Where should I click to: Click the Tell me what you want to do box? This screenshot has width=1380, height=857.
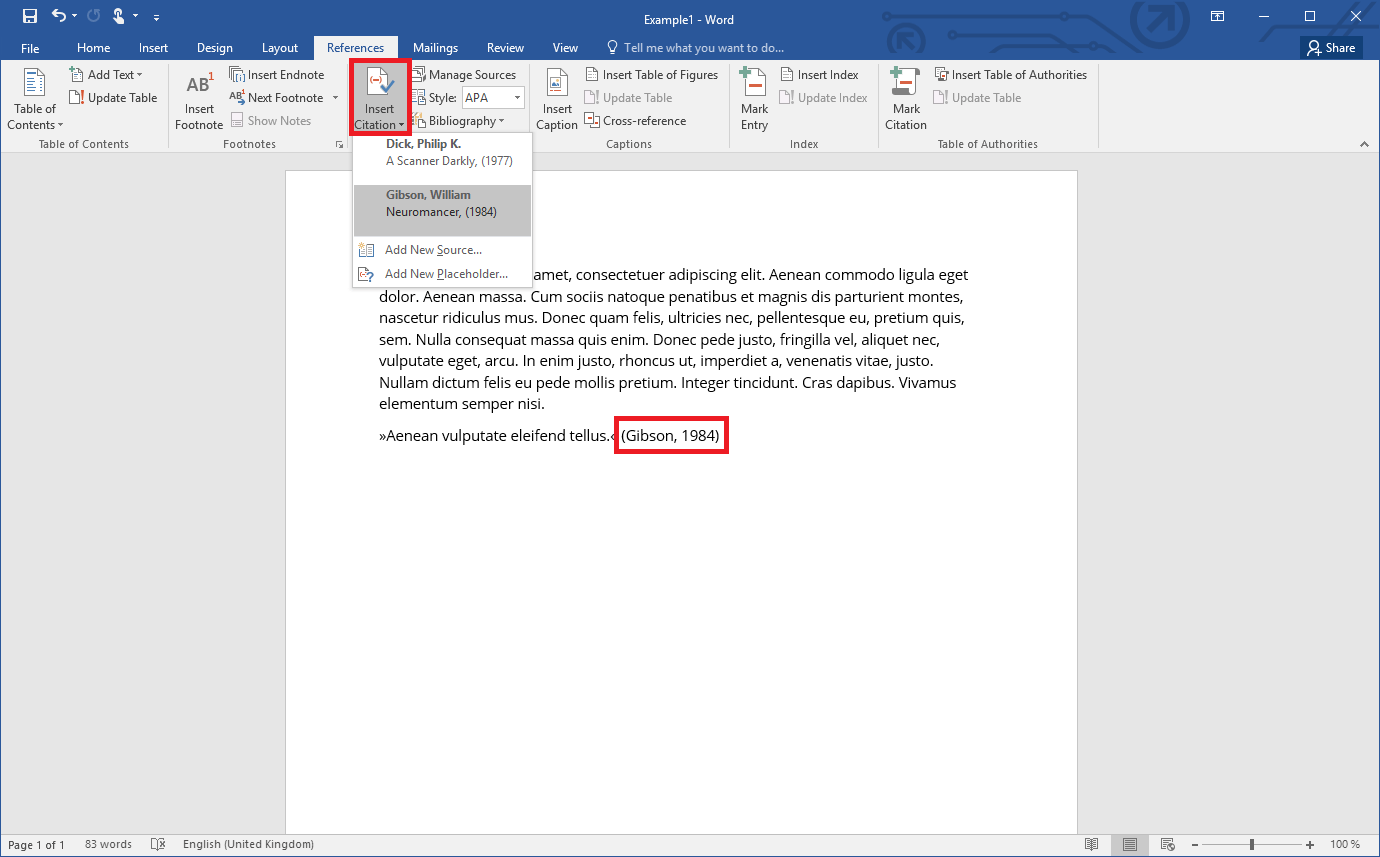(696, 48)
